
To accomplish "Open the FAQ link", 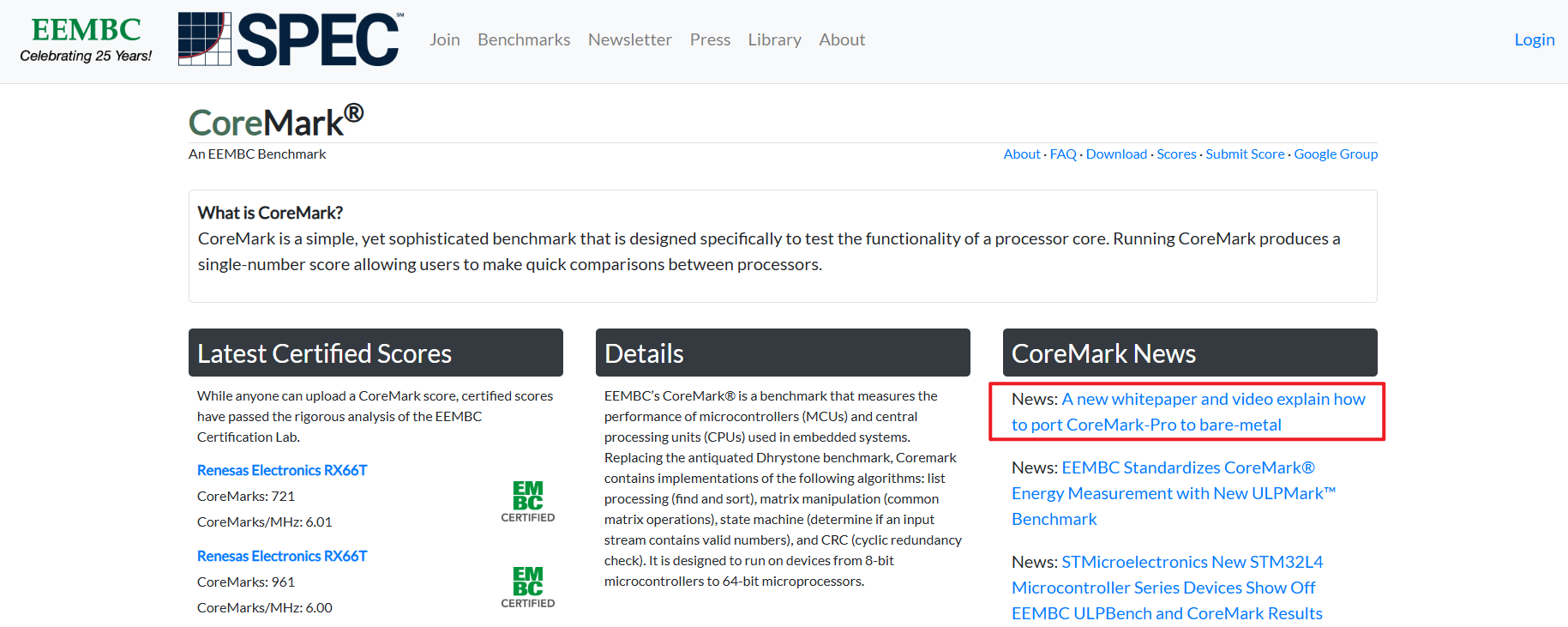I will (1063, 154).
